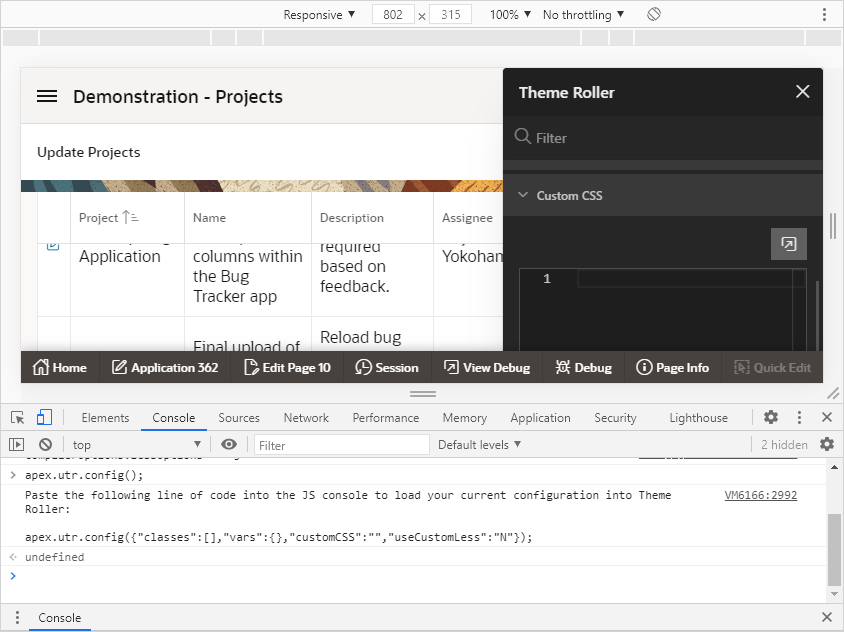Screen dimensions: 844x632
Task: Click Quick Edit
Action: pyautogui.click(x=772, y=368)
